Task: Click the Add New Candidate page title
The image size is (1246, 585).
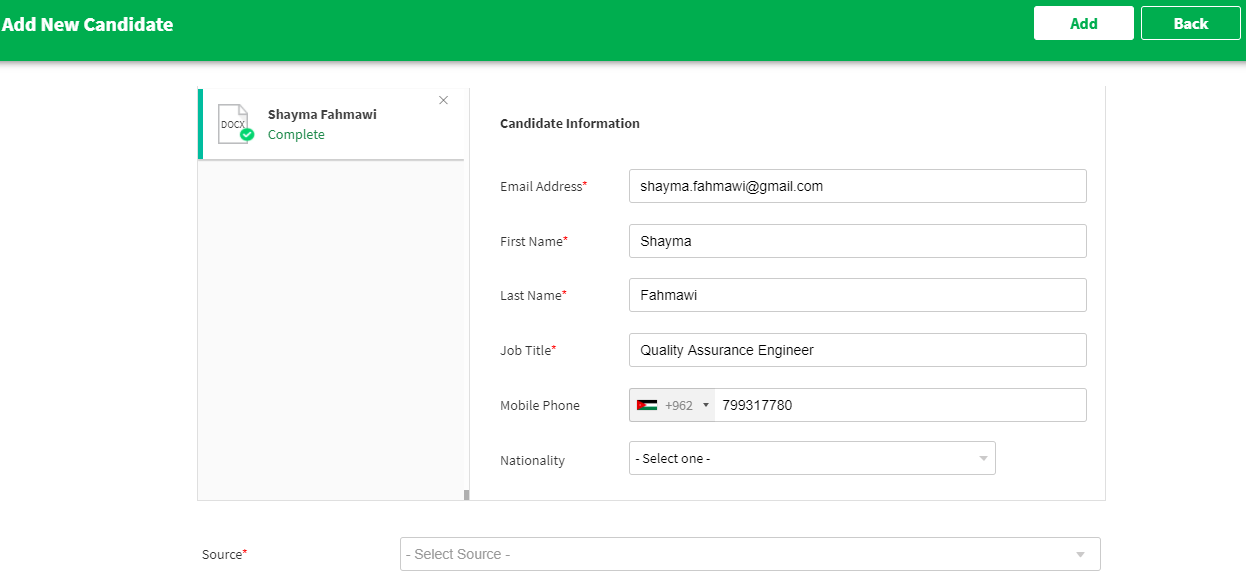Action: tap(88, 25)
